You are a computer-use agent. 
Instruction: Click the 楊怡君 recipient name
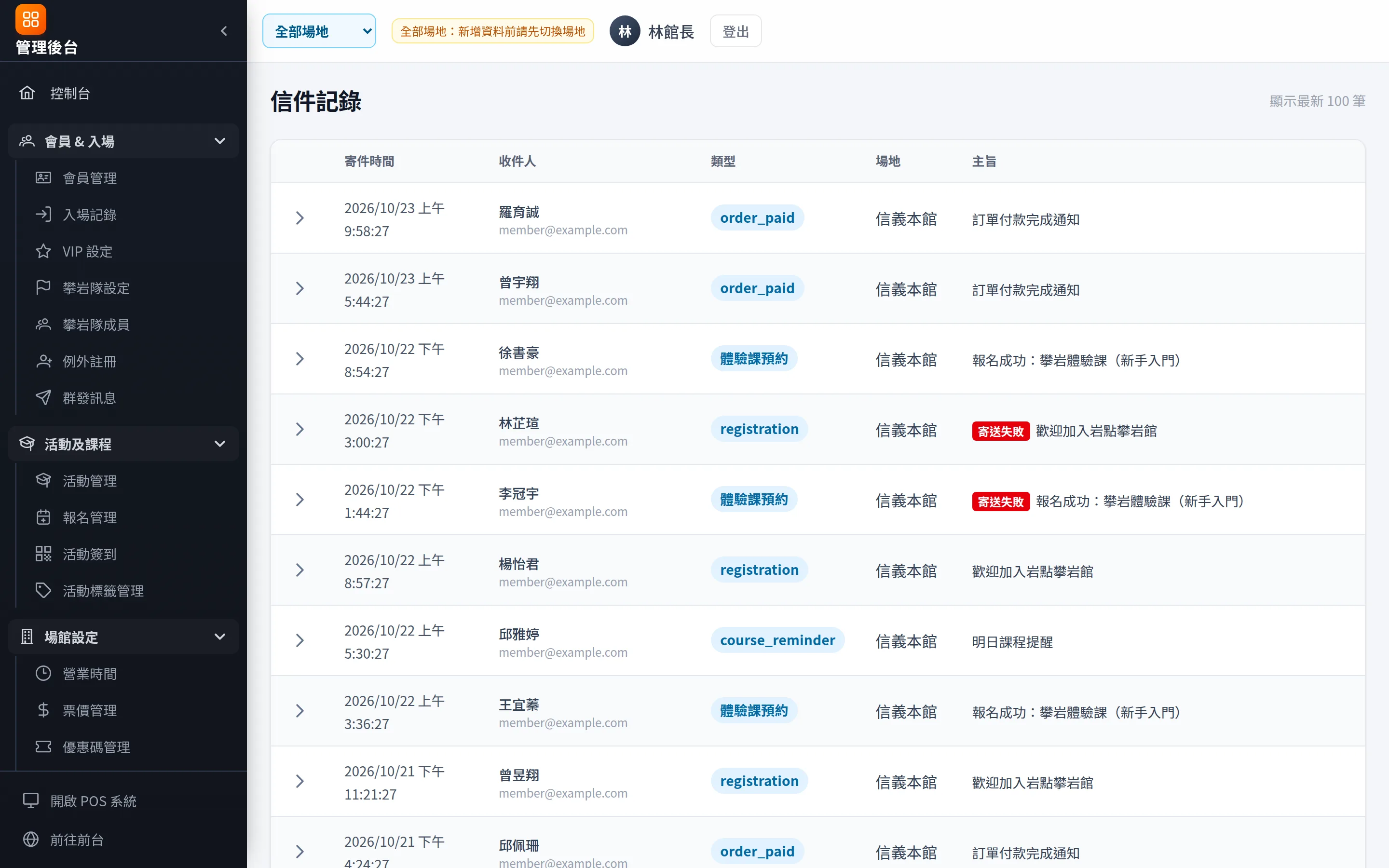click(519, 564)
